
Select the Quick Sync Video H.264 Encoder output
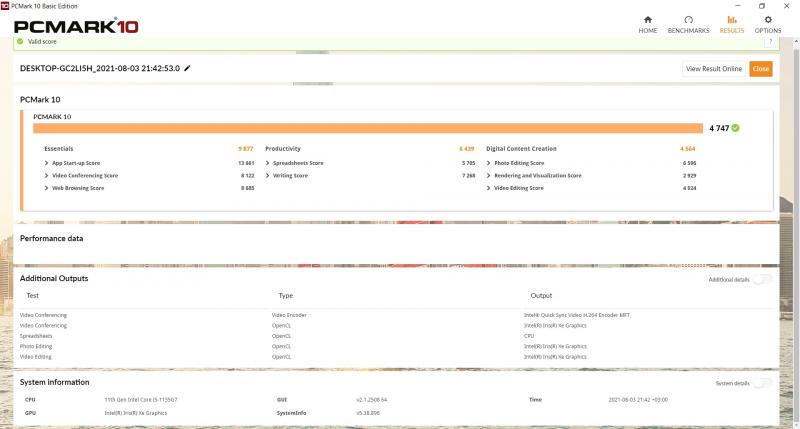[577, 315]
